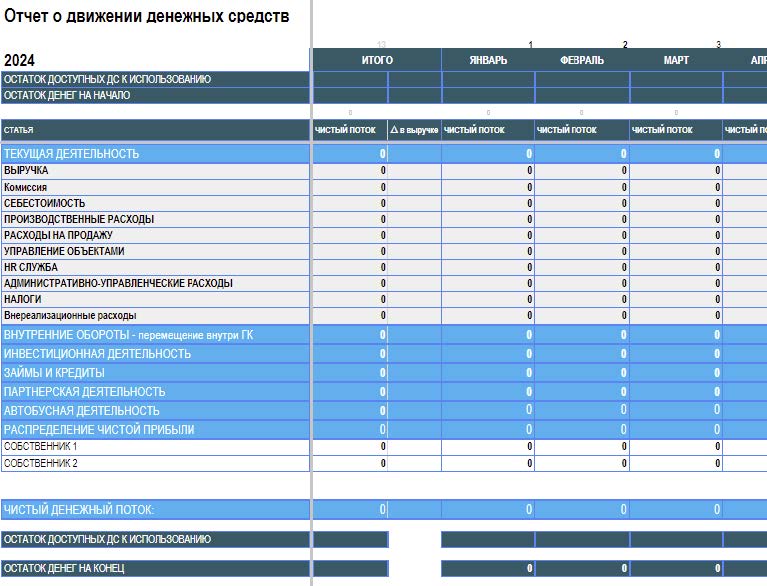The image size is (767, 586).
Task: Select ВЫРУЧКА value in ИТОГО column
Action: 350,170
